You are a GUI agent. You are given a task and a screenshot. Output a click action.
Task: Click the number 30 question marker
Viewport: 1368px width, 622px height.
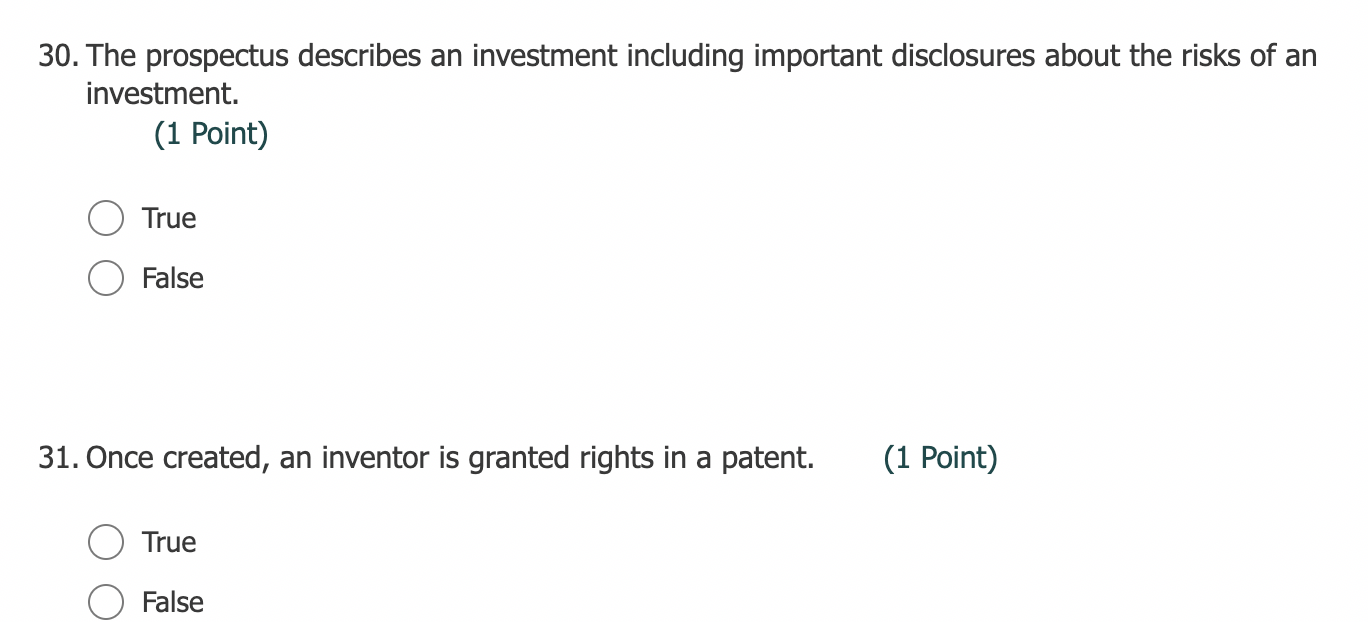(x=56, y=56)
